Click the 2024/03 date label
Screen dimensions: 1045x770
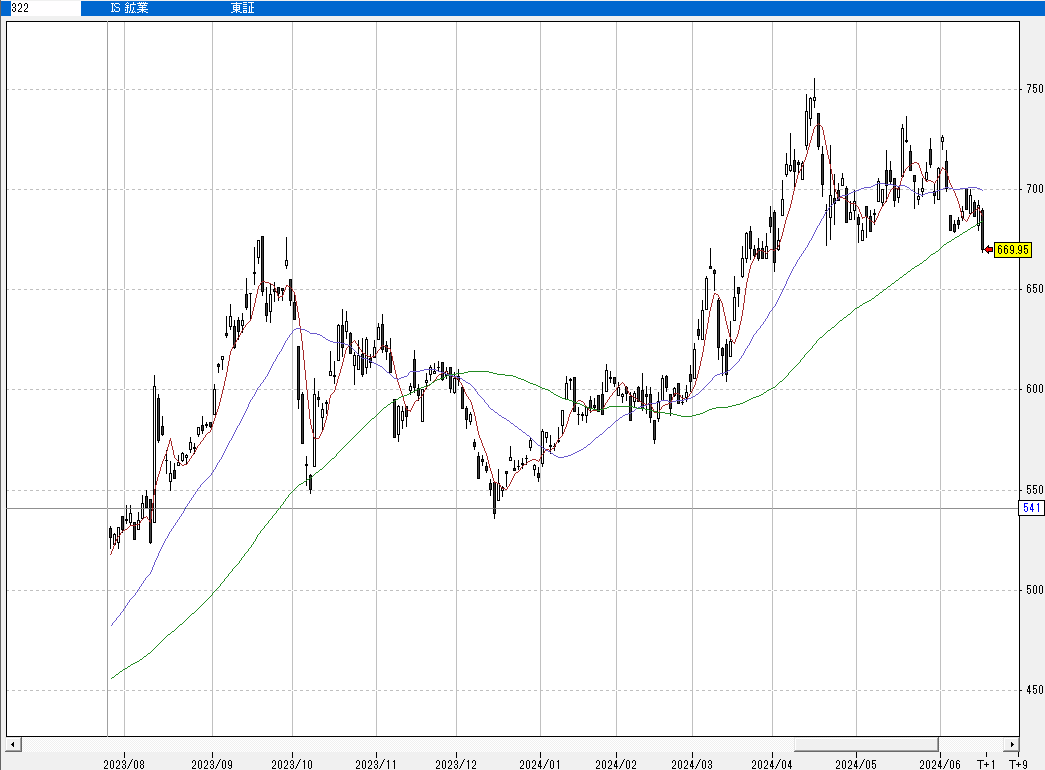[x=692, y=764]
